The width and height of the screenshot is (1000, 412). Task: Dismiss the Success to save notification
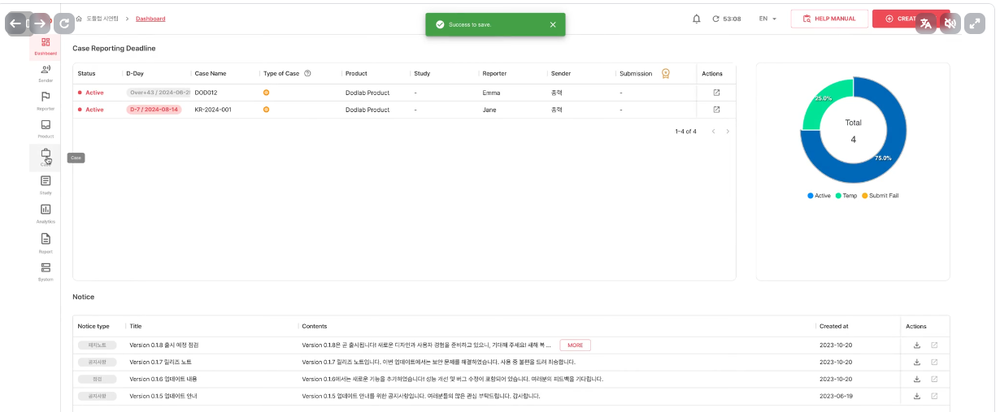(553, 24)
